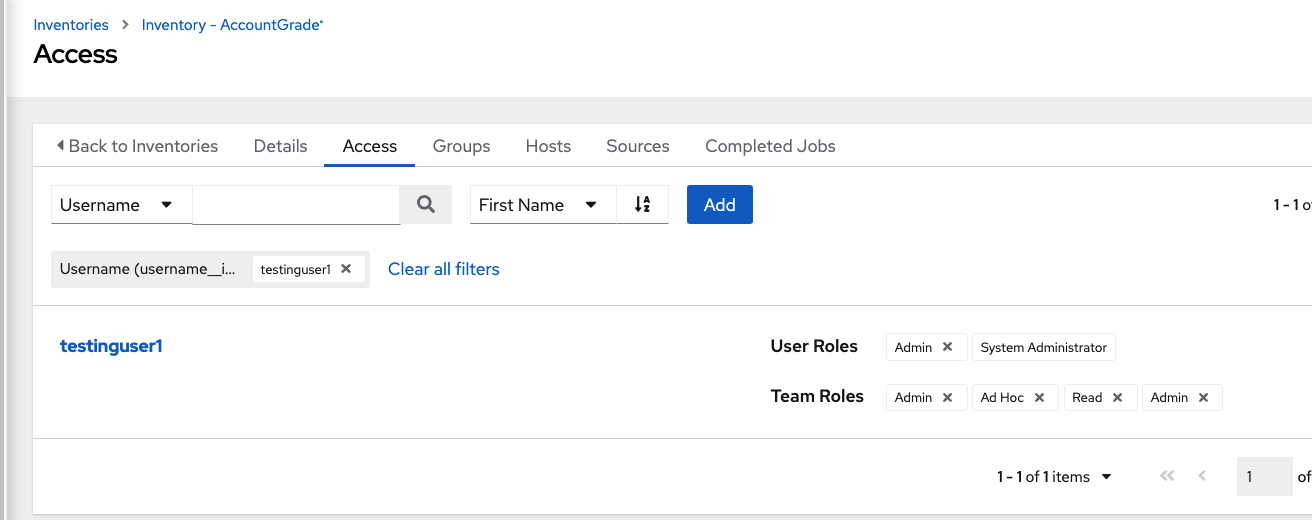Remove the Read team role

pos(1118,397)
